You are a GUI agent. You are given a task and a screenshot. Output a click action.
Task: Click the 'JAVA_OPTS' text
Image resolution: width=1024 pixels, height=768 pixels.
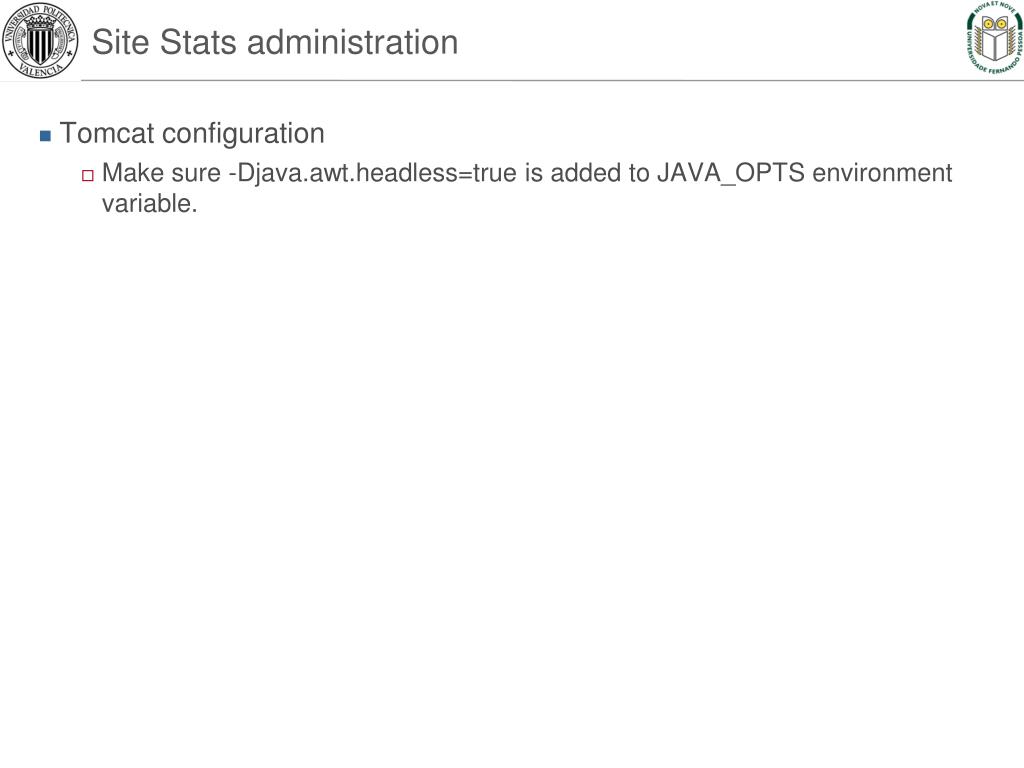click(730, 174)
